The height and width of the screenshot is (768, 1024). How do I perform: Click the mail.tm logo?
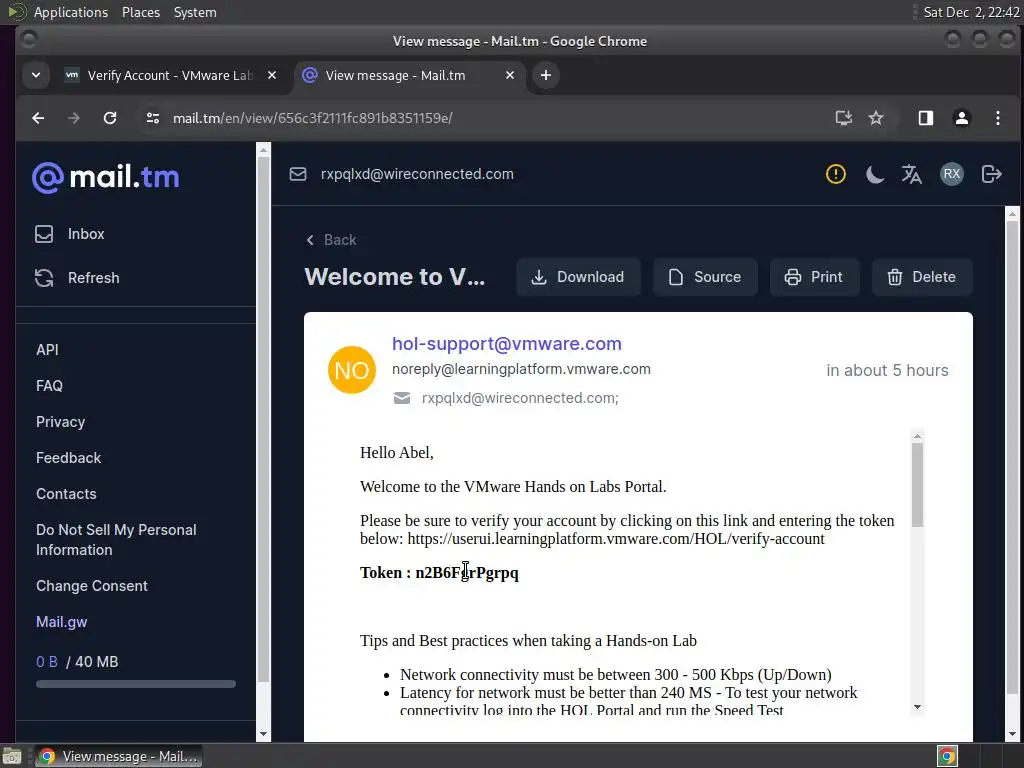click(106, 177)
